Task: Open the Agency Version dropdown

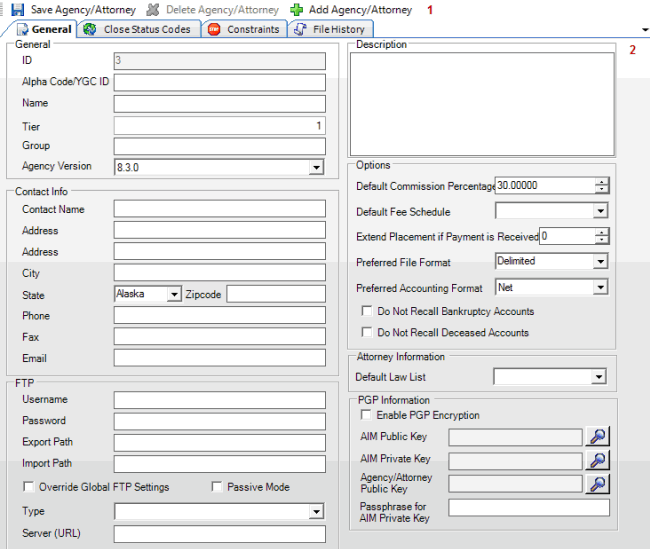Action: coord(316,167)
